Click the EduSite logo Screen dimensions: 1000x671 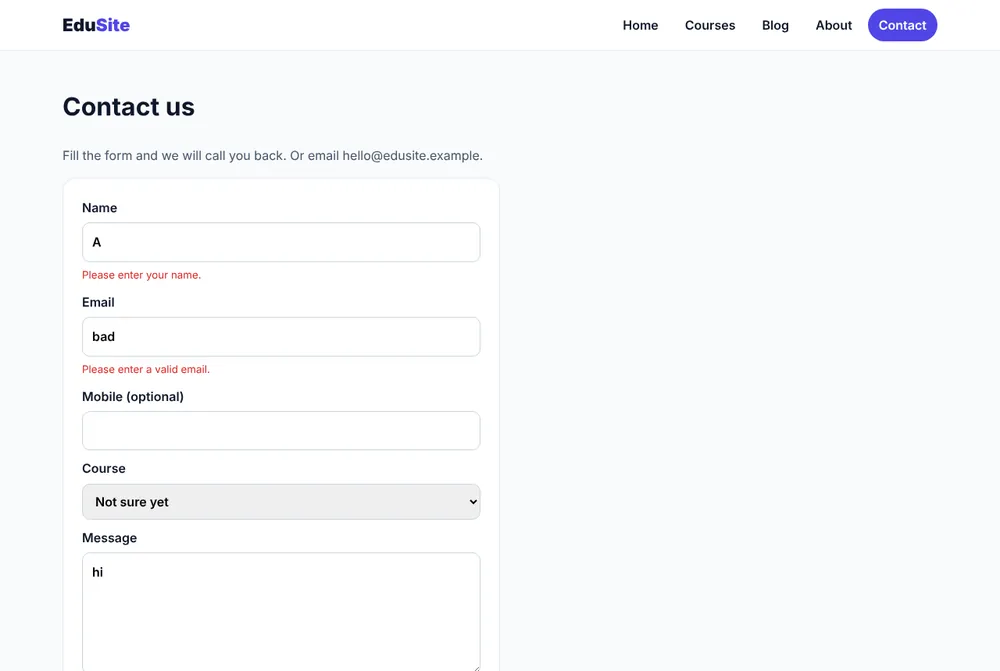click(x=96, y=25)
